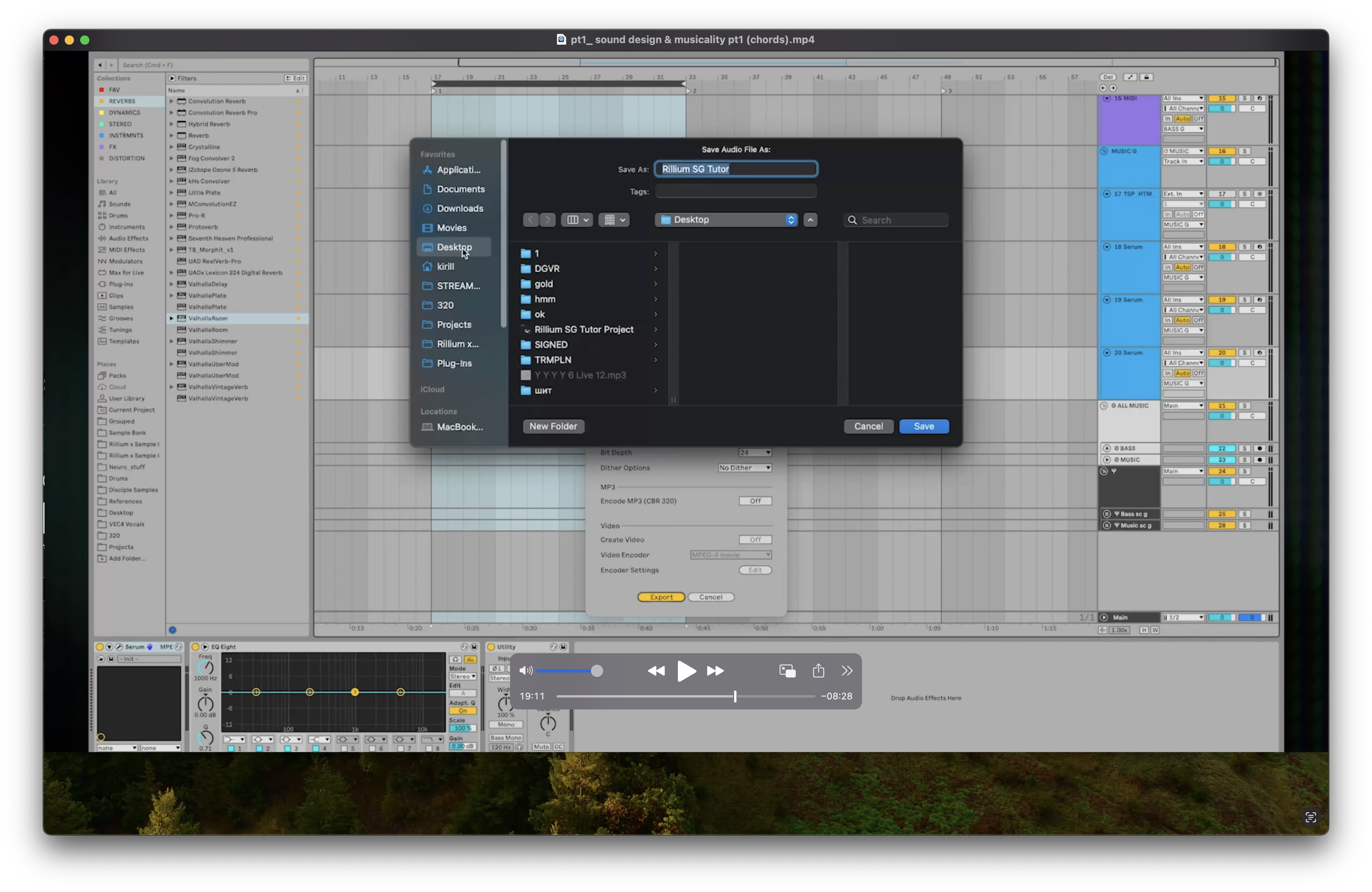
Task: Toggle Encode MP3 (CBR 320) off switch
Action: (755, 500)
